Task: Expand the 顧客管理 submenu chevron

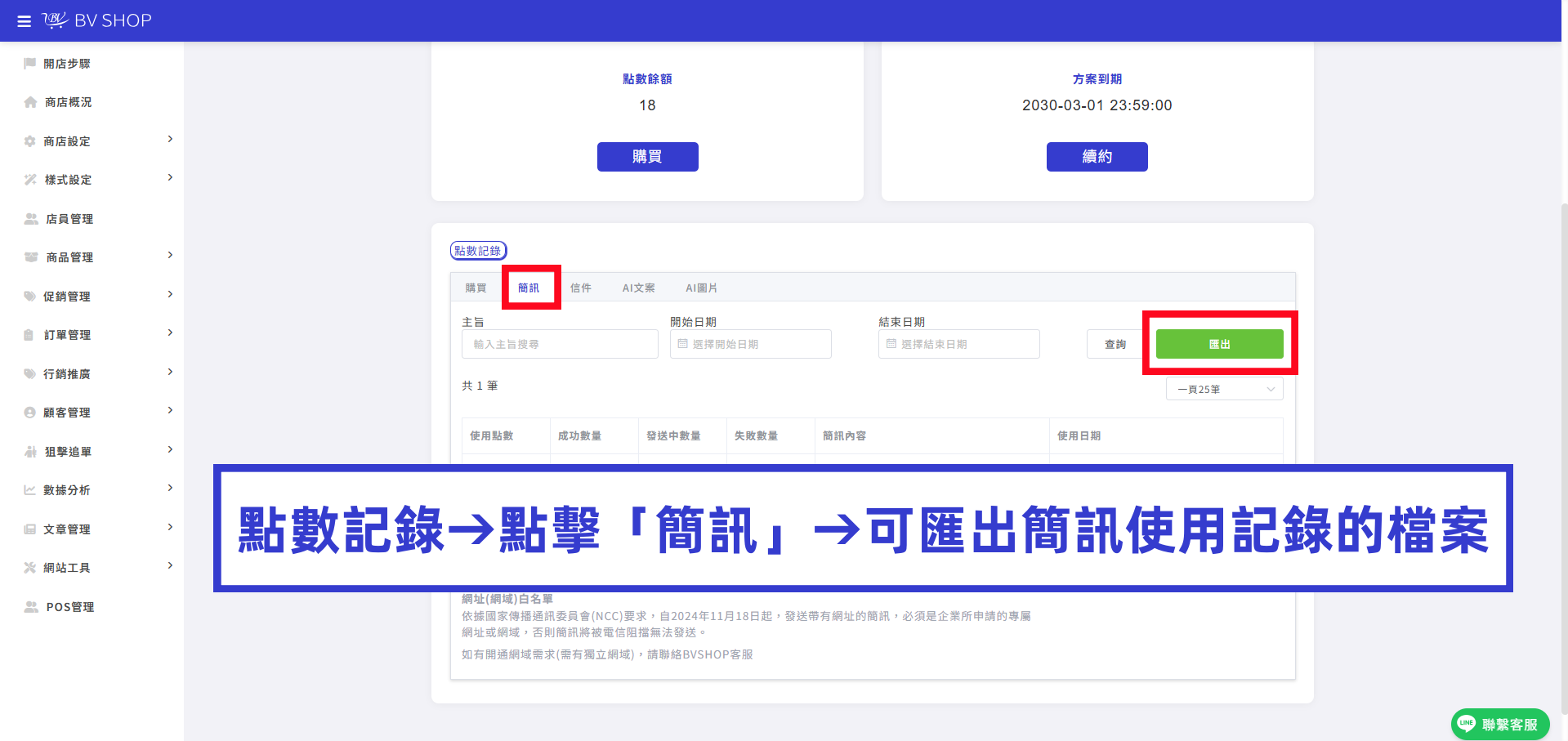Action: (x=170, y=411)
